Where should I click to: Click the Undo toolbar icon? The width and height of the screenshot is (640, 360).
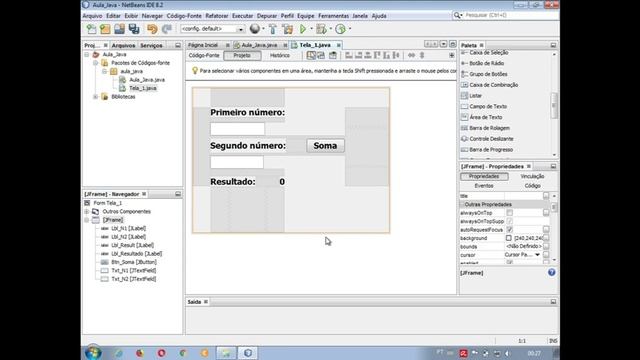click(x=152, y=29)
